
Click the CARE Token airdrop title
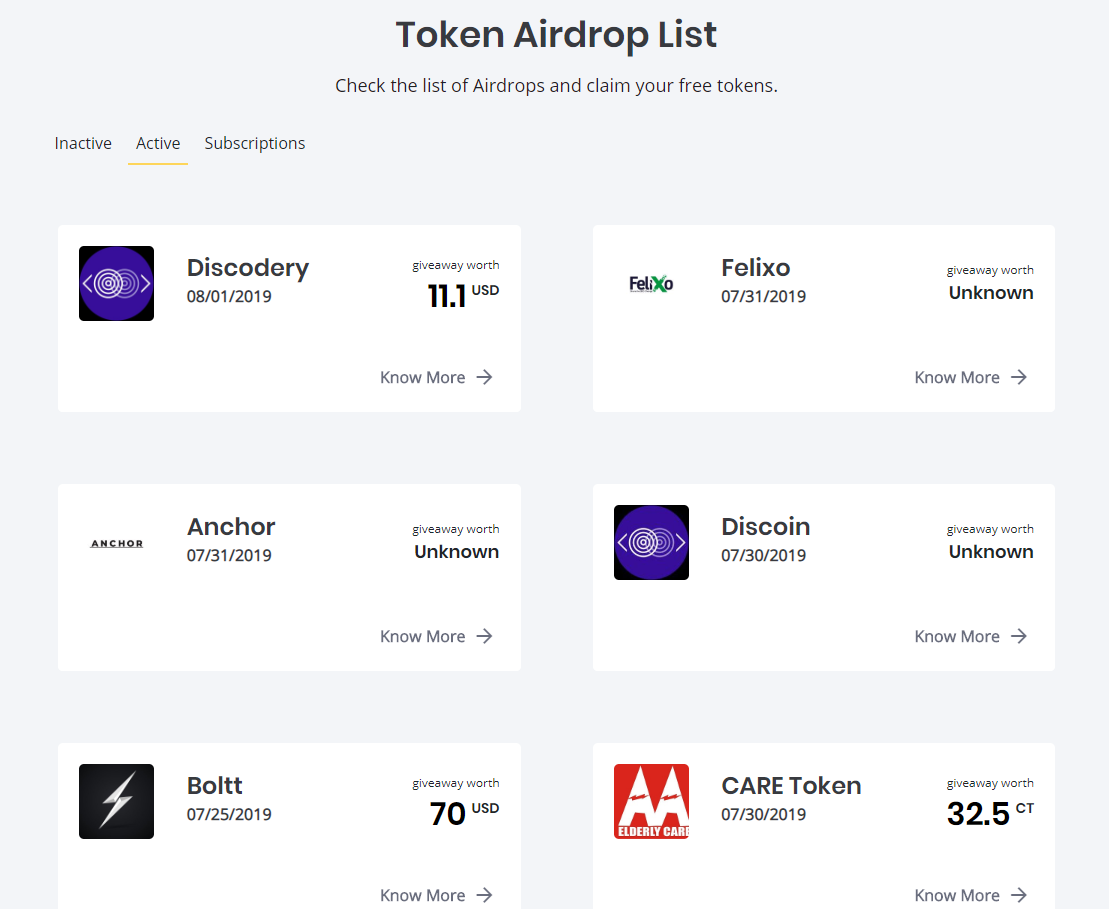791,785
